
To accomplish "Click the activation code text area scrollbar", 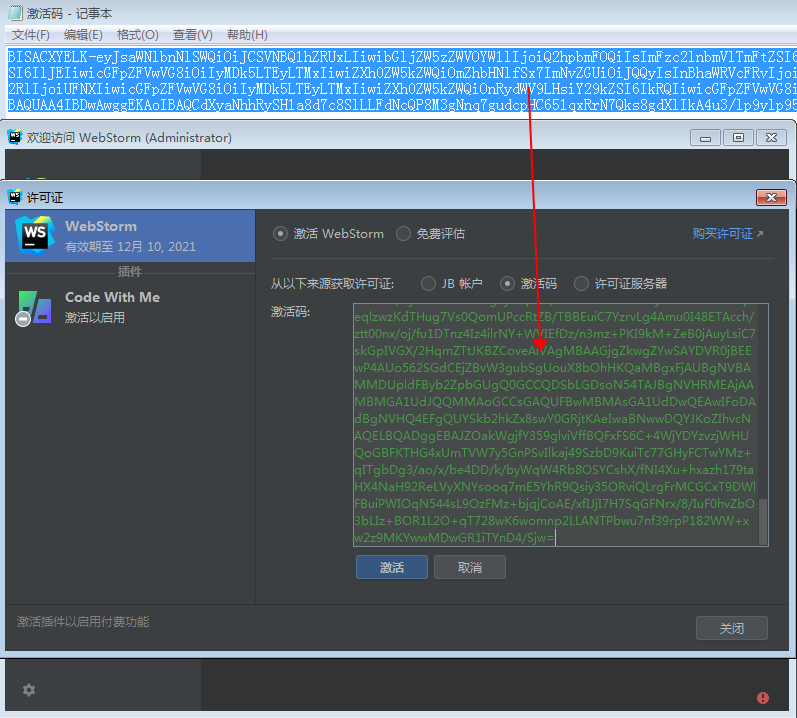I will pyautogui.click(x=763, y=520).
